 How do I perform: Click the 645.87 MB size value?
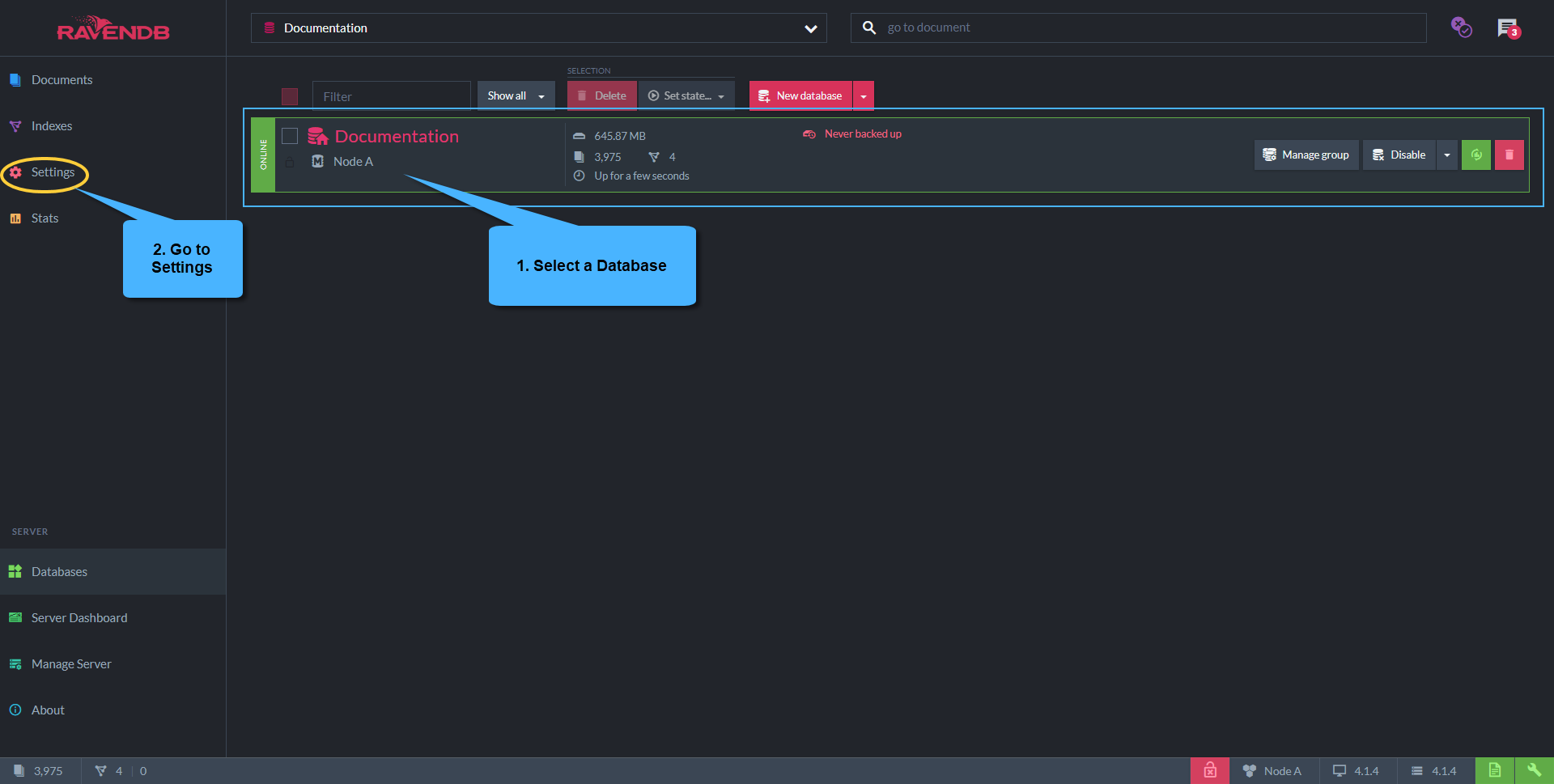[620, 136]
